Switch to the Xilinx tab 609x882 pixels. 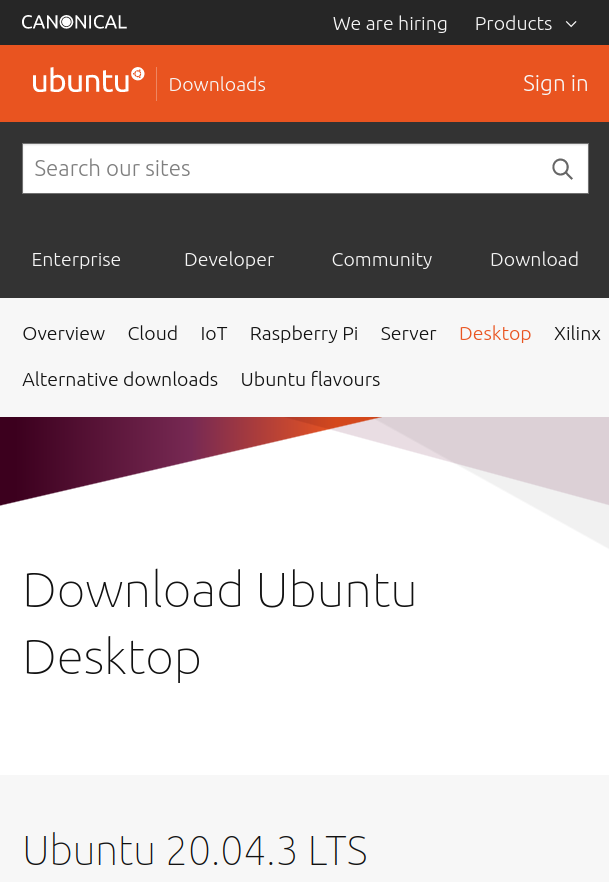click(x=577, y=334)
